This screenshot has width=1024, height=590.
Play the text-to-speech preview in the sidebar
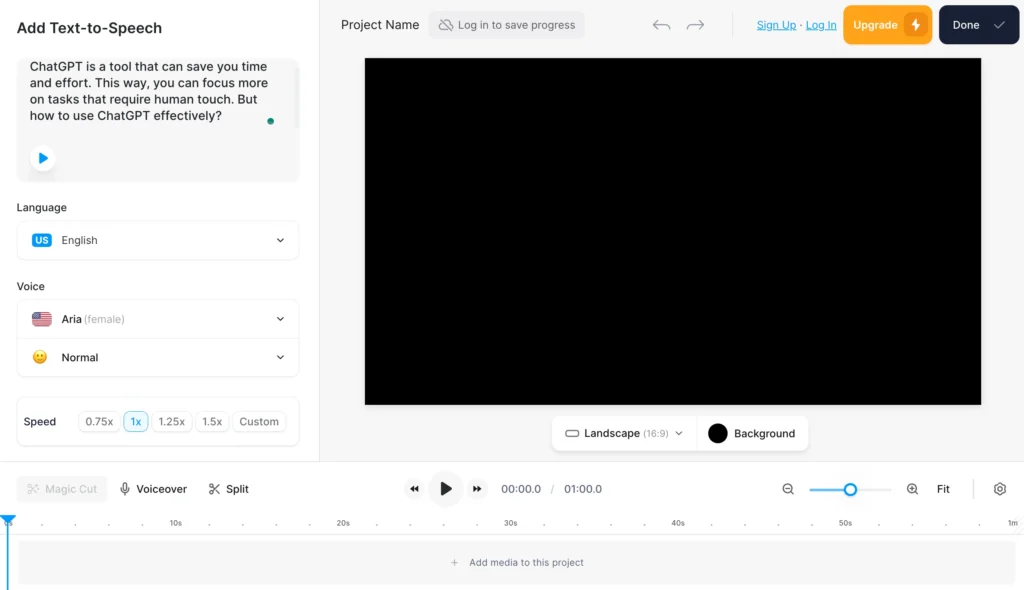click(x=42, y=158)
